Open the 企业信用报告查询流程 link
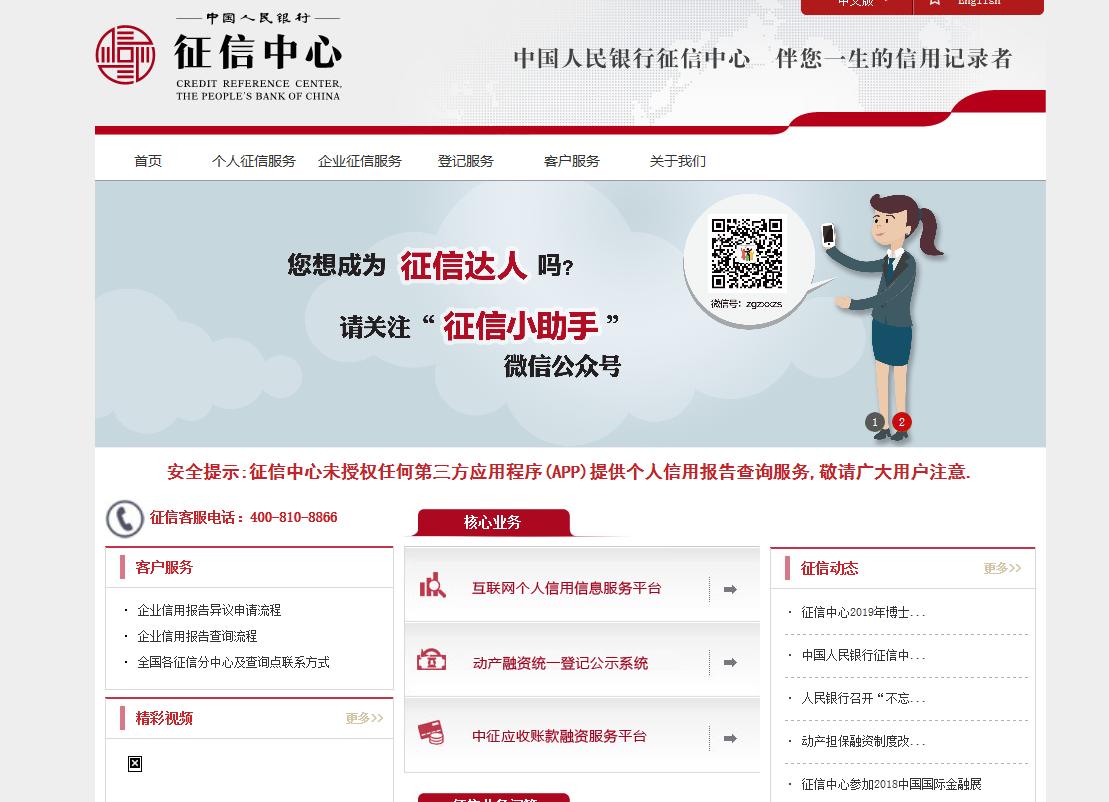Image resolution: width=1109 pixels, height=802 pixels. 197,636
